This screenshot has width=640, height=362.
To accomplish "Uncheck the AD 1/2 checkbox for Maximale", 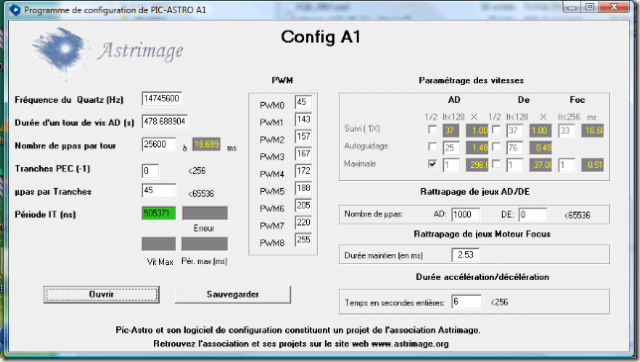I will (x=432, y=164).
